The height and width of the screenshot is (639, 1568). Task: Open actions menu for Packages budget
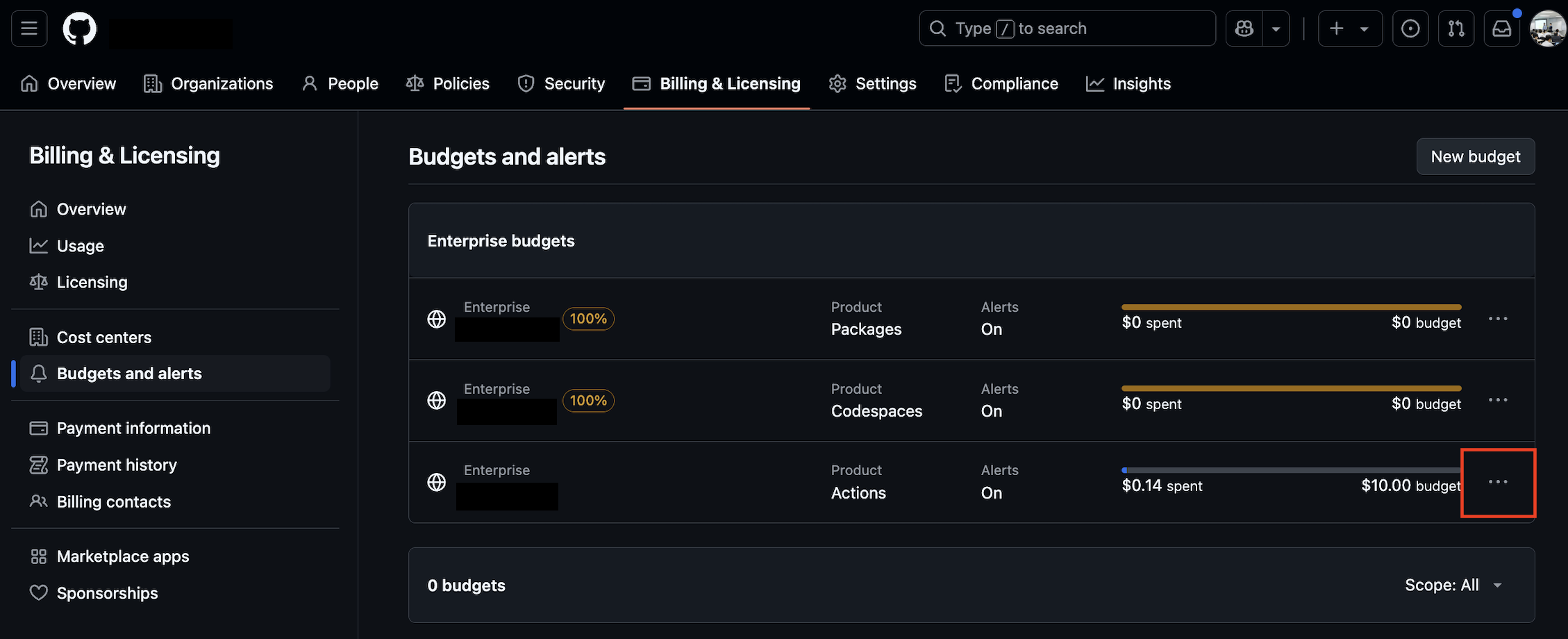(x=1498, y=319)
